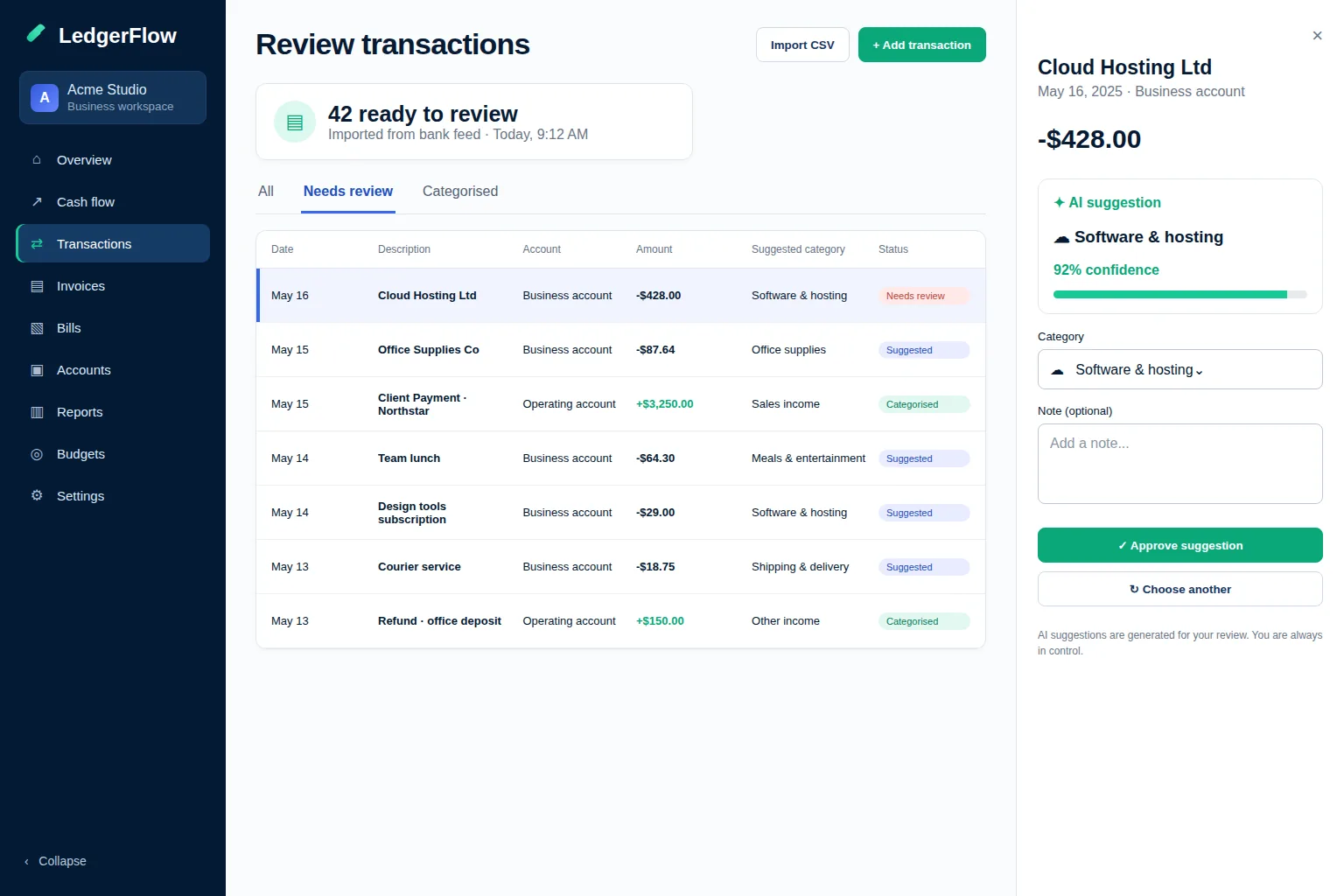Click the Cash flow arrow icon
The height and width of the screenshot is (896, 1344).
pos(37,202)
